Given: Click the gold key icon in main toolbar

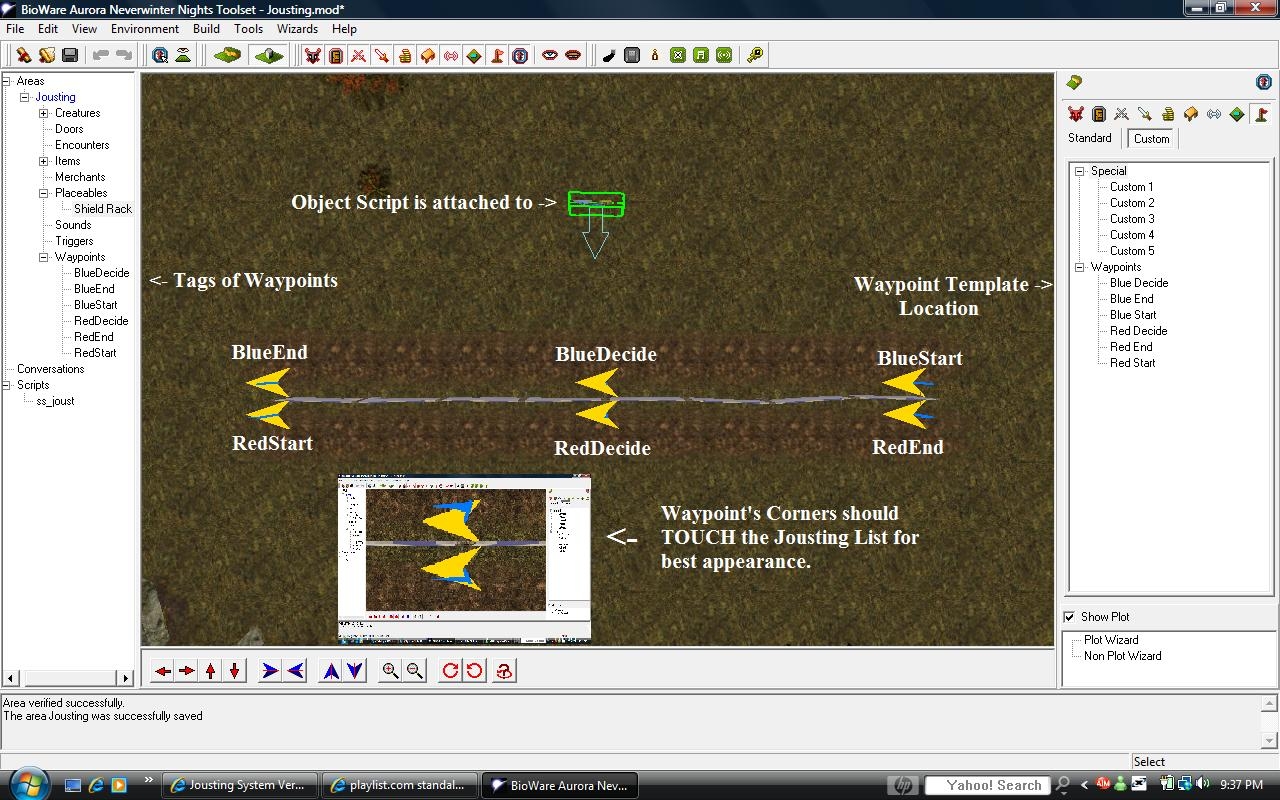Looking at the screenshot, I should pyautogui.click(x=755, y=56).
